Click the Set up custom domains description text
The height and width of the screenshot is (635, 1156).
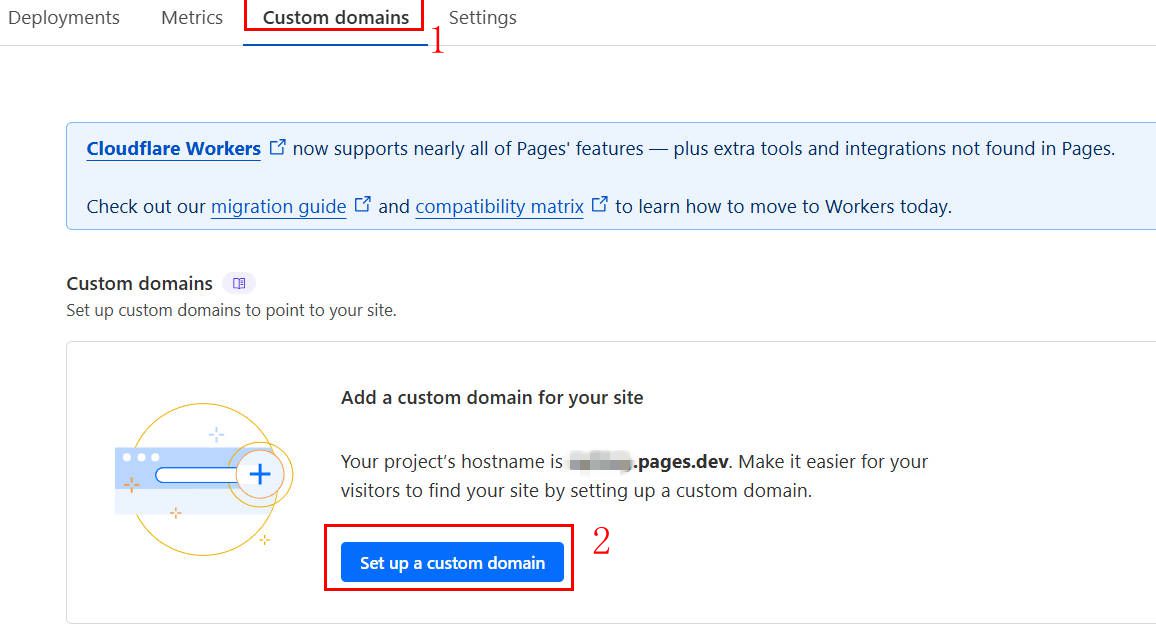(231, 310)
